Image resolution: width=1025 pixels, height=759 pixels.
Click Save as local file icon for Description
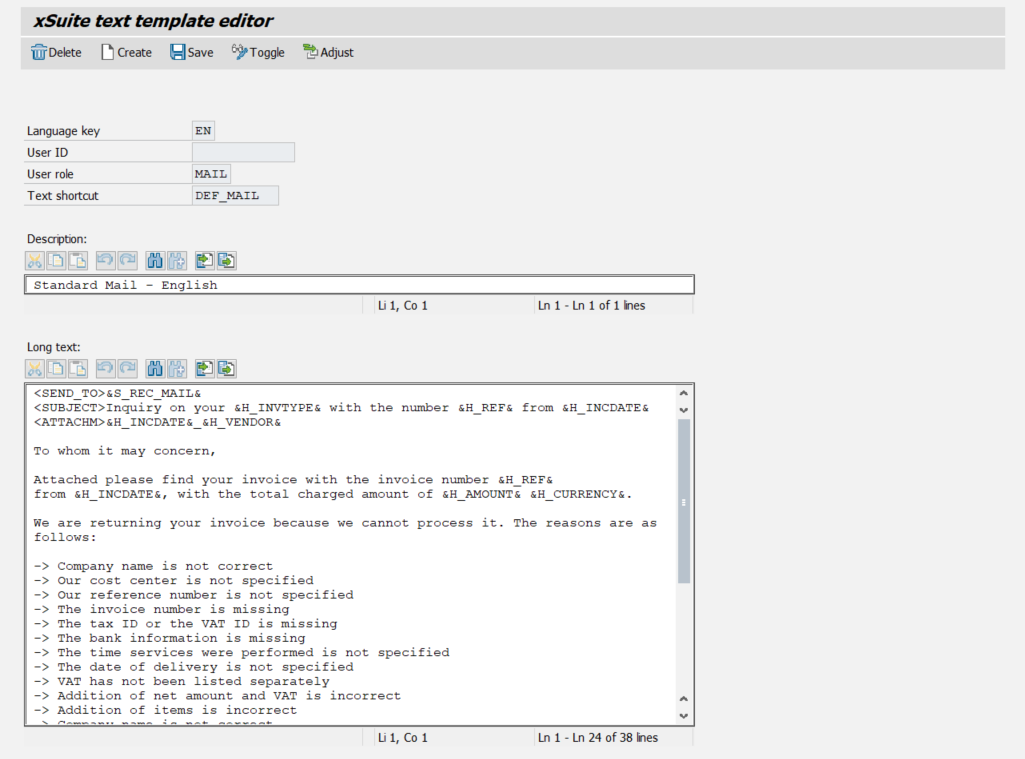tap(227, 261)
